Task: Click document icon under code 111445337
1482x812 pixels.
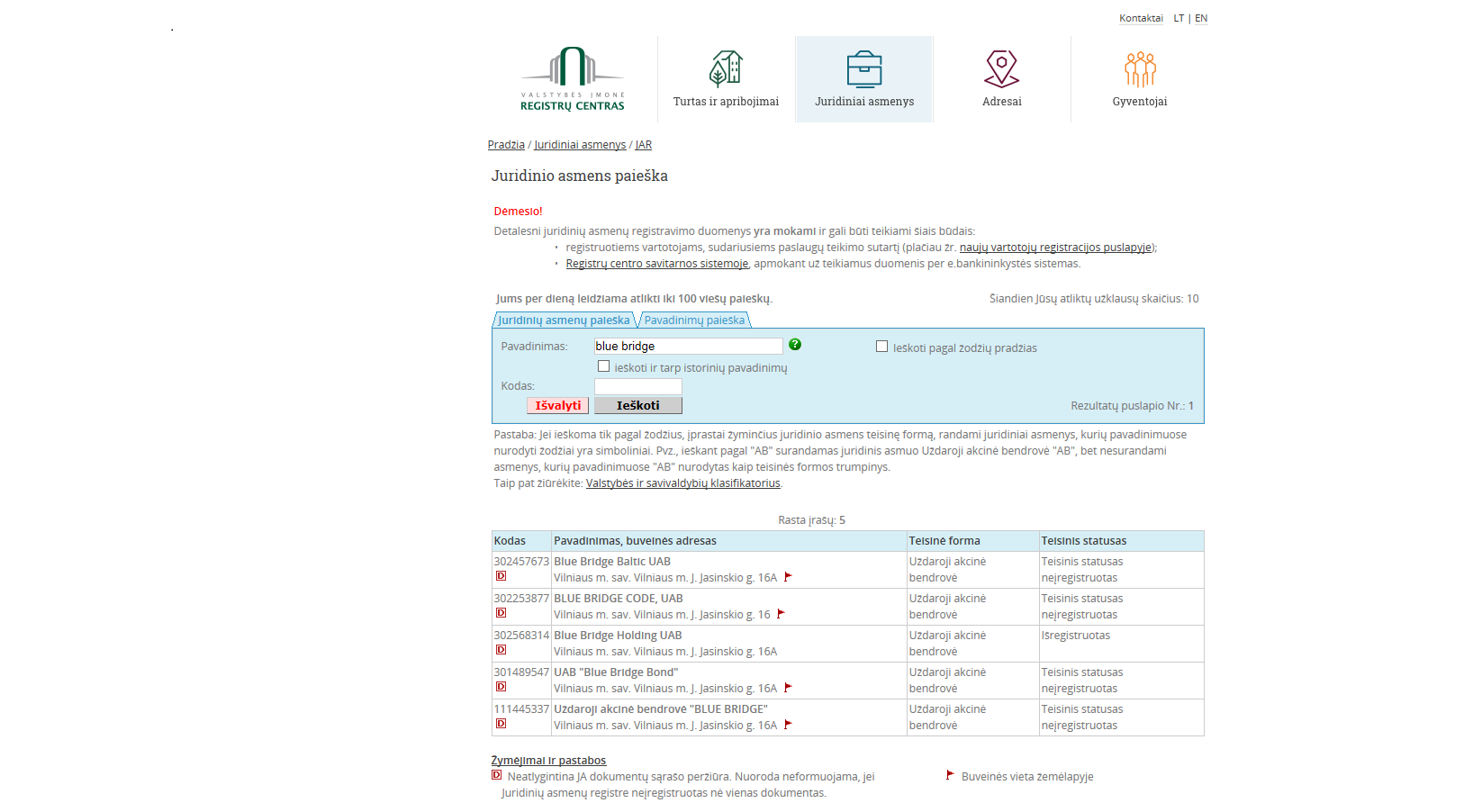Action: [502, 724]
